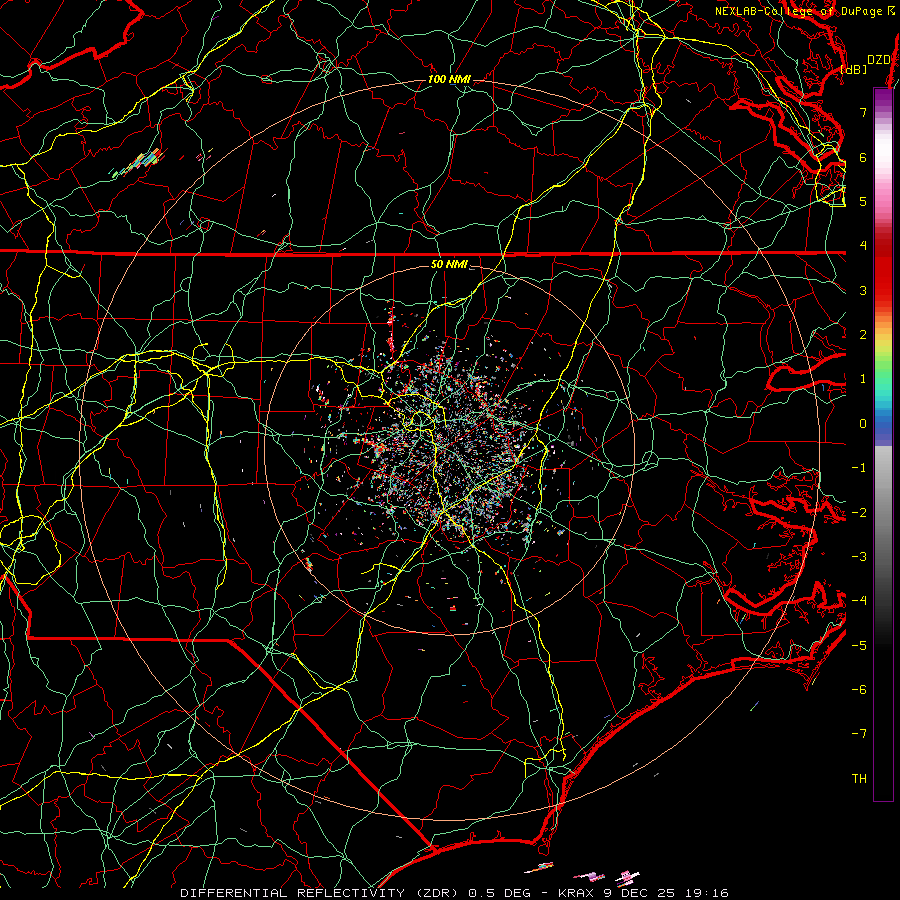Click the 50 NMI range ring label

point(449,264)
